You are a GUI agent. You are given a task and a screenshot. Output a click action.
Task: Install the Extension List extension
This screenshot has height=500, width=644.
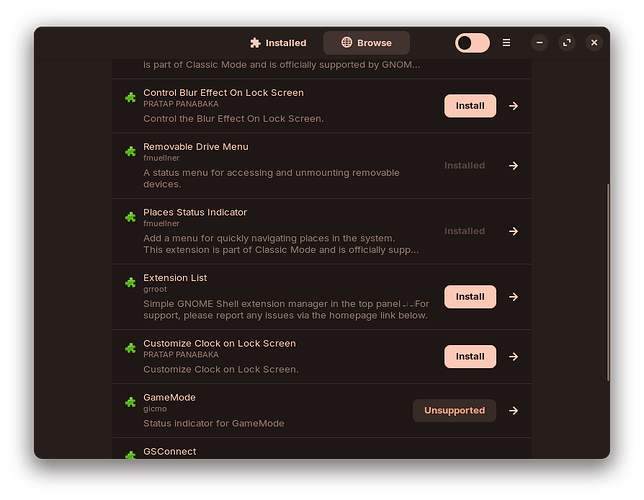click(470, 297)
